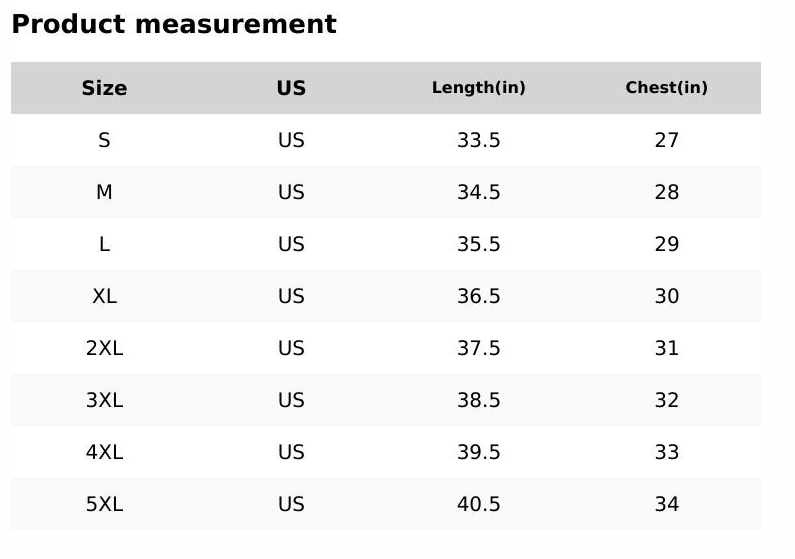Image resolution: width=795 pixels, height=559 pixels.
Task: Select the M size cell
Action: pos(104,192)
